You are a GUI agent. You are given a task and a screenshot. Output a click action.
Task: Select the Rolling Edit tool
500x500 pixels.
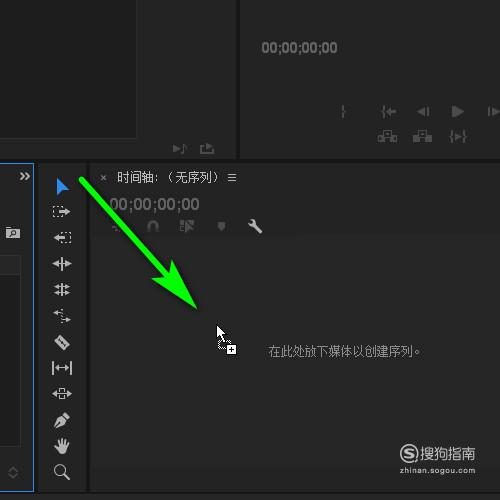point(62,290)
